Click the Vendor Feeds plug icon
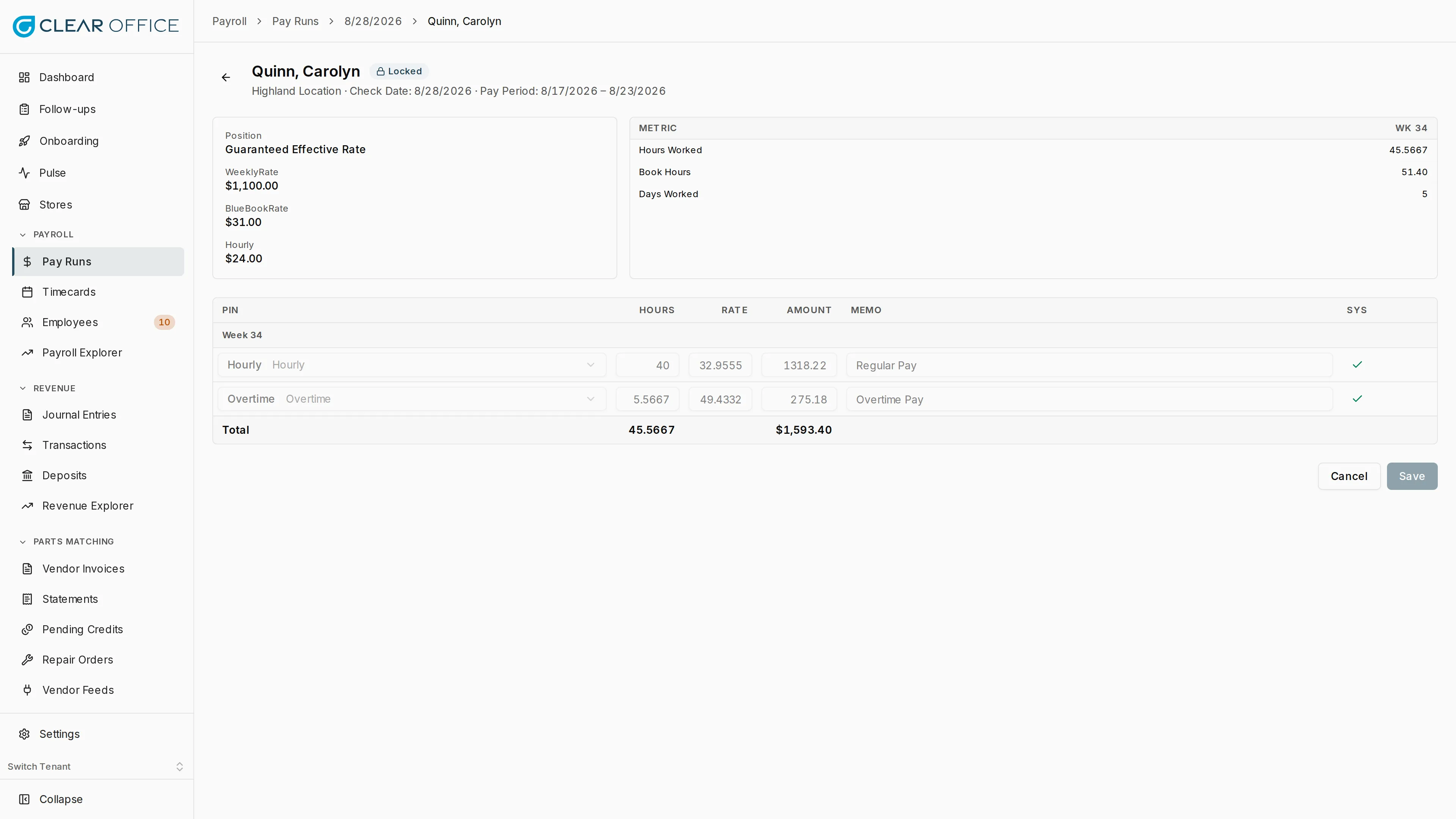Image resolution: width=1456 pixels, height=819 pixels. 27,690
